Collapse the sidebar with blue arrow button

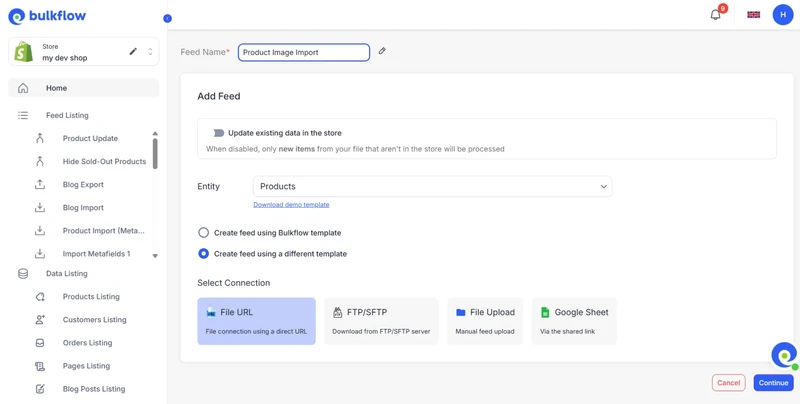pyautogui.click(x=167, y=18)
